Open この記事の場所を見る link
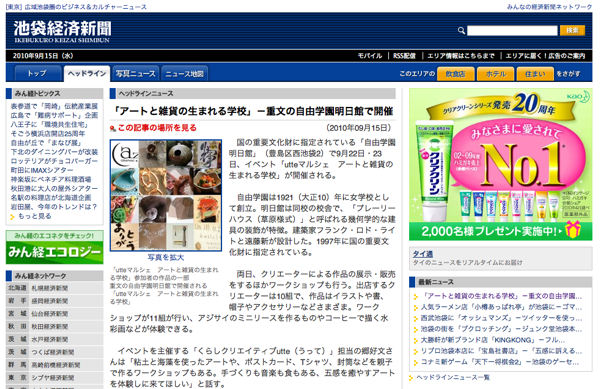This screenshot has width=600, height=389. point(157,128)
